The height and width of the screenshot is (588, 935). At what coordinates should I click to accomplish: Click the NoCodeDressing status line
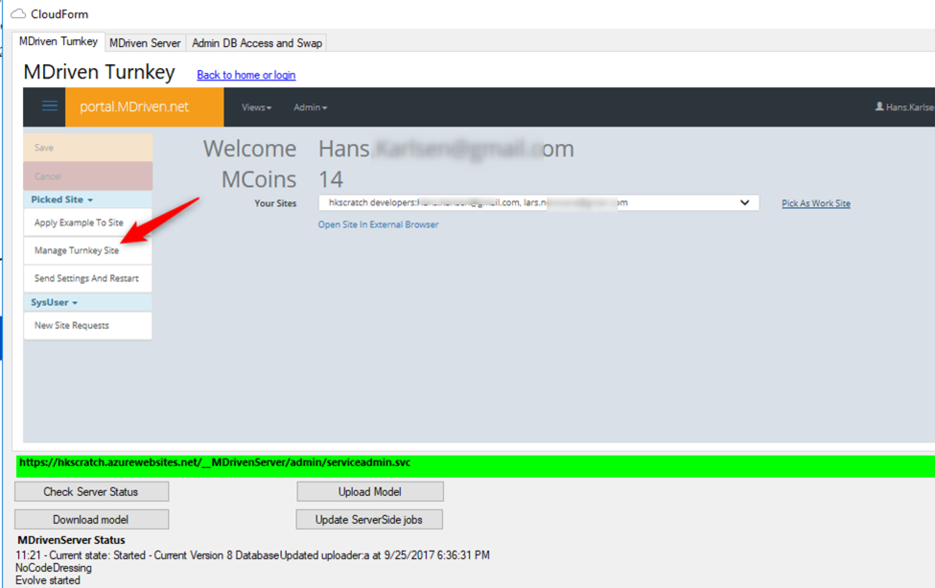click(54, 568)
